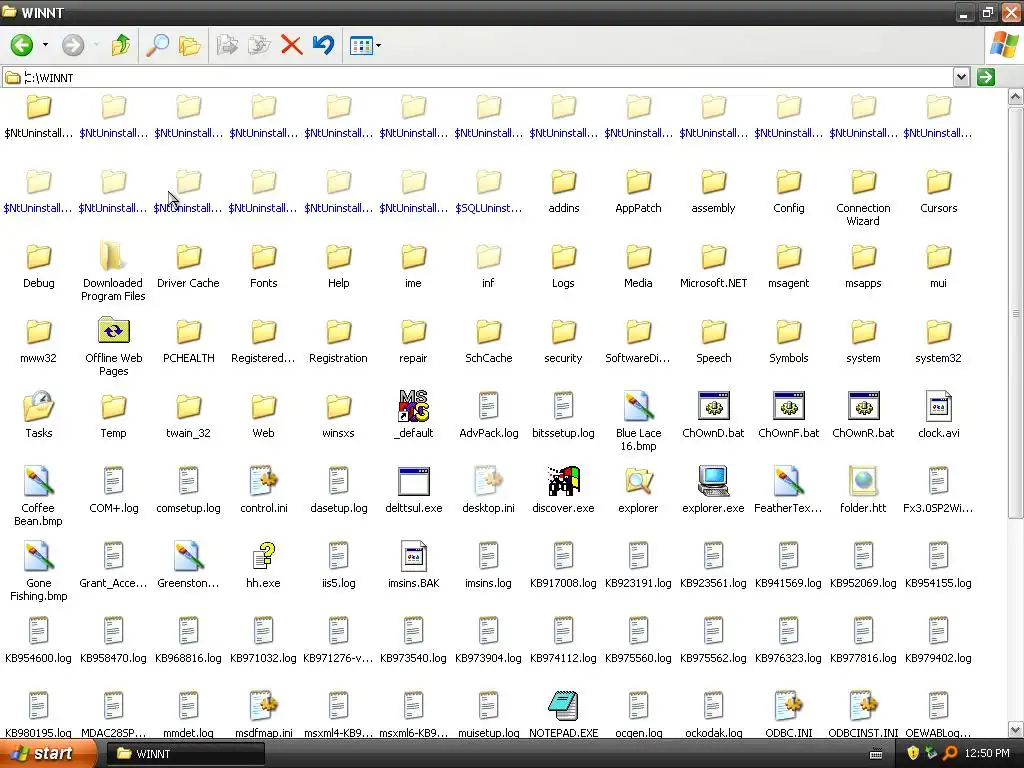Select the _default MS-DOS shortcut
The height and width of the screenshot is (768, 1024).
(413, 415)
